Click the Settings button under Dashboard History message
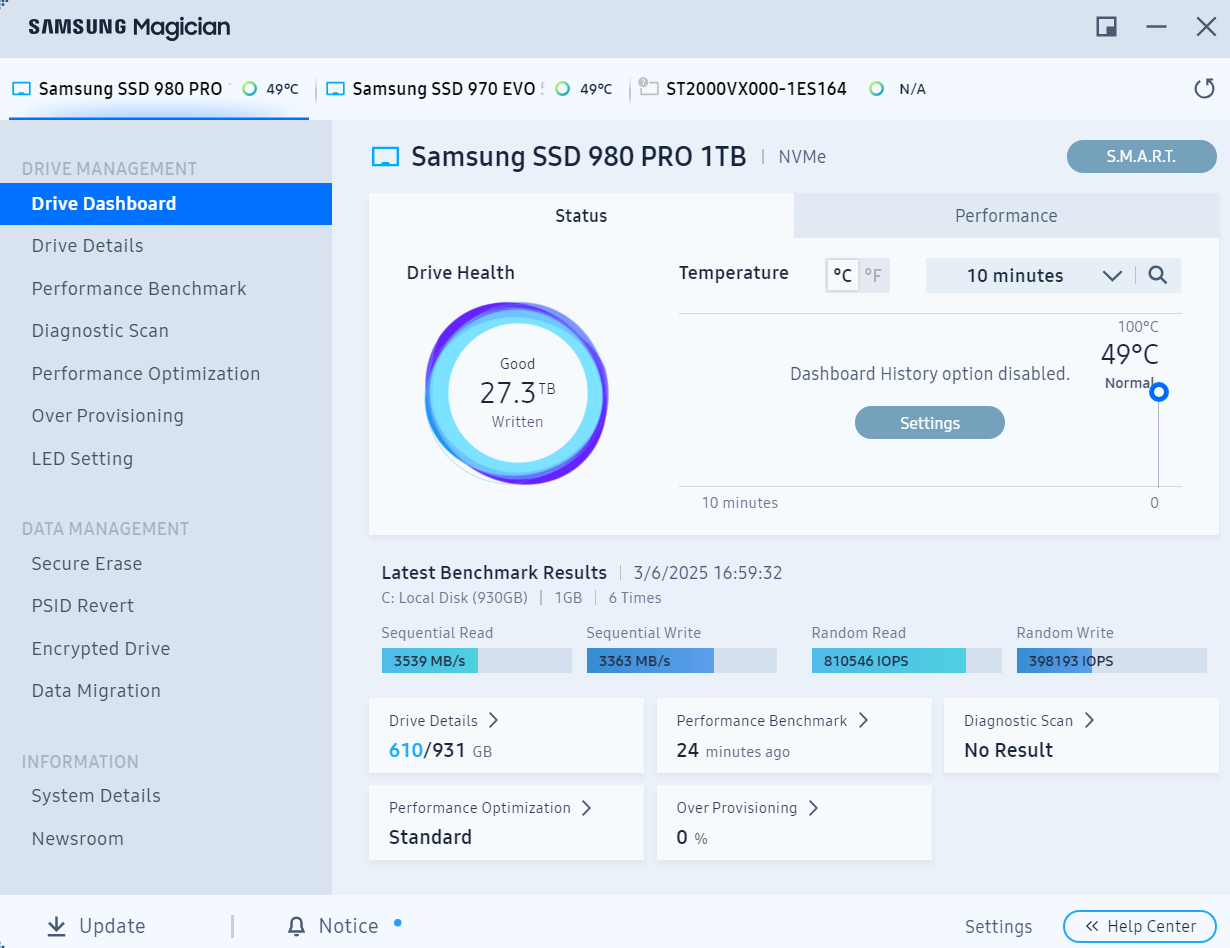 (x=930, y=423)
